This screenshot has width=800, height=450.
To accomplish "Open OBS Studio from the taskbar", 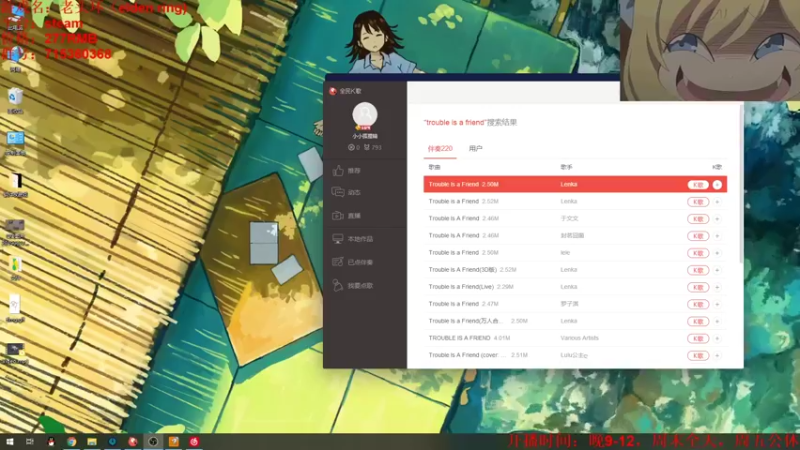I will click(153, 441).
